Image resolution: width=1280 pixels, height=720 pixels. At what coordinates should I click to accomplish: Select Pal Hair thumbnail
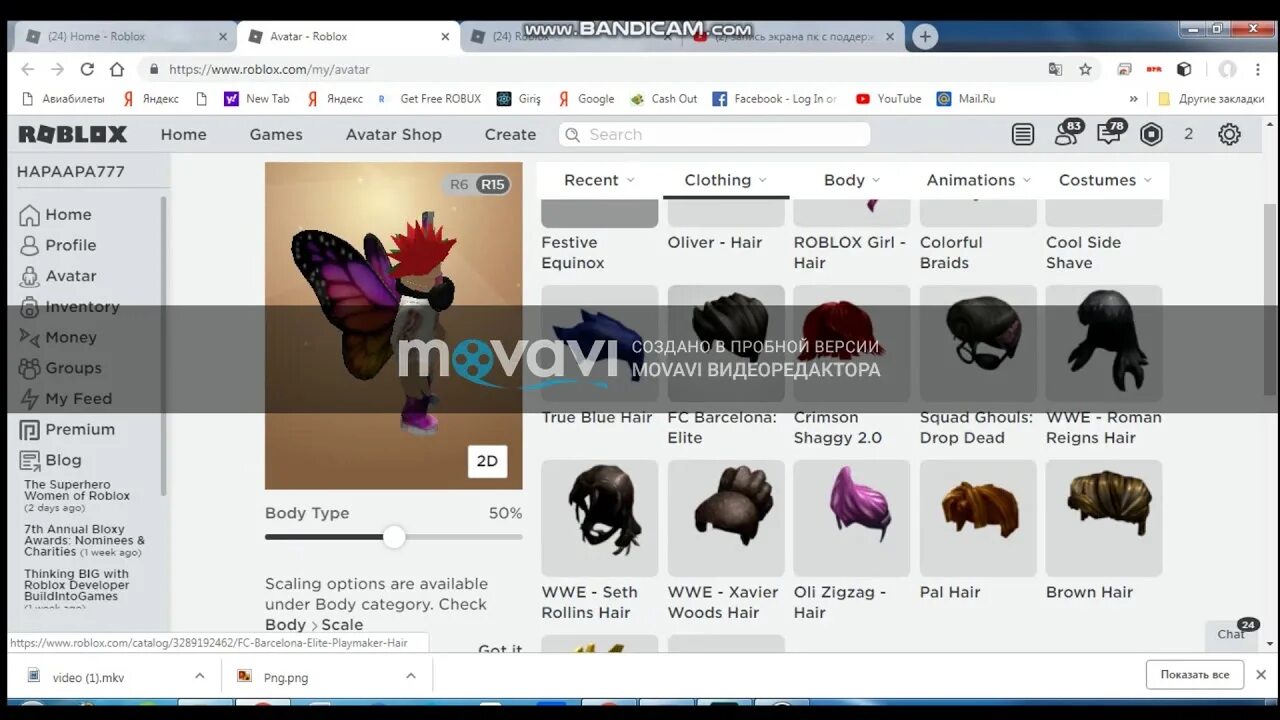point(978,518)
